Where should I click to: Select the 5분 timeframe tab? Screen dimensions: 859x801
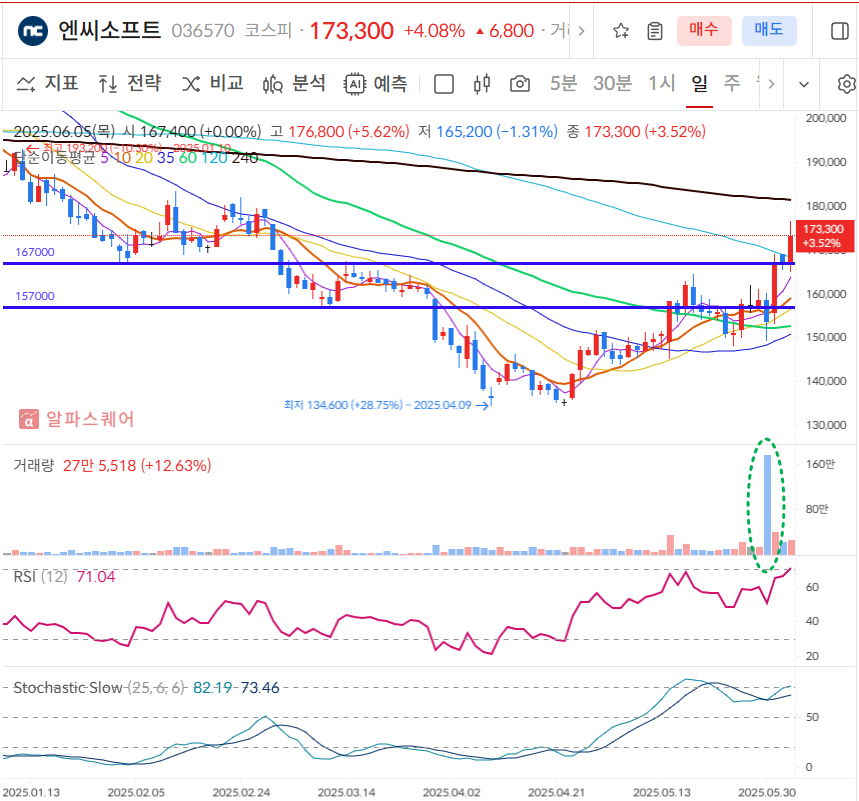coord(564,83)
